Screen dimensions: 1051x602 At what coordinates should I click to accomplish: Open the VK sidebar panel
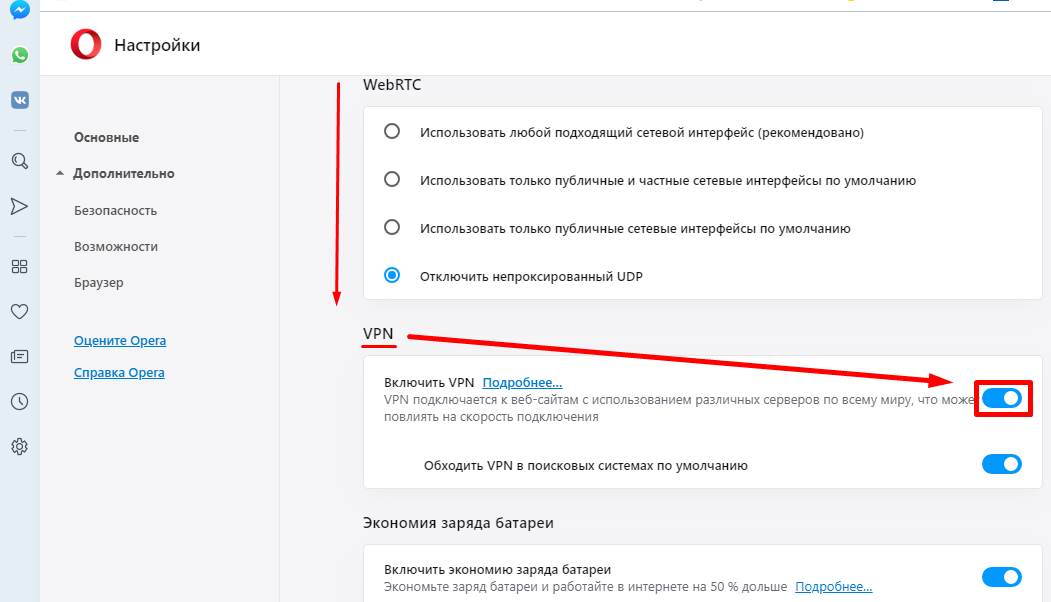coord(19,100)
